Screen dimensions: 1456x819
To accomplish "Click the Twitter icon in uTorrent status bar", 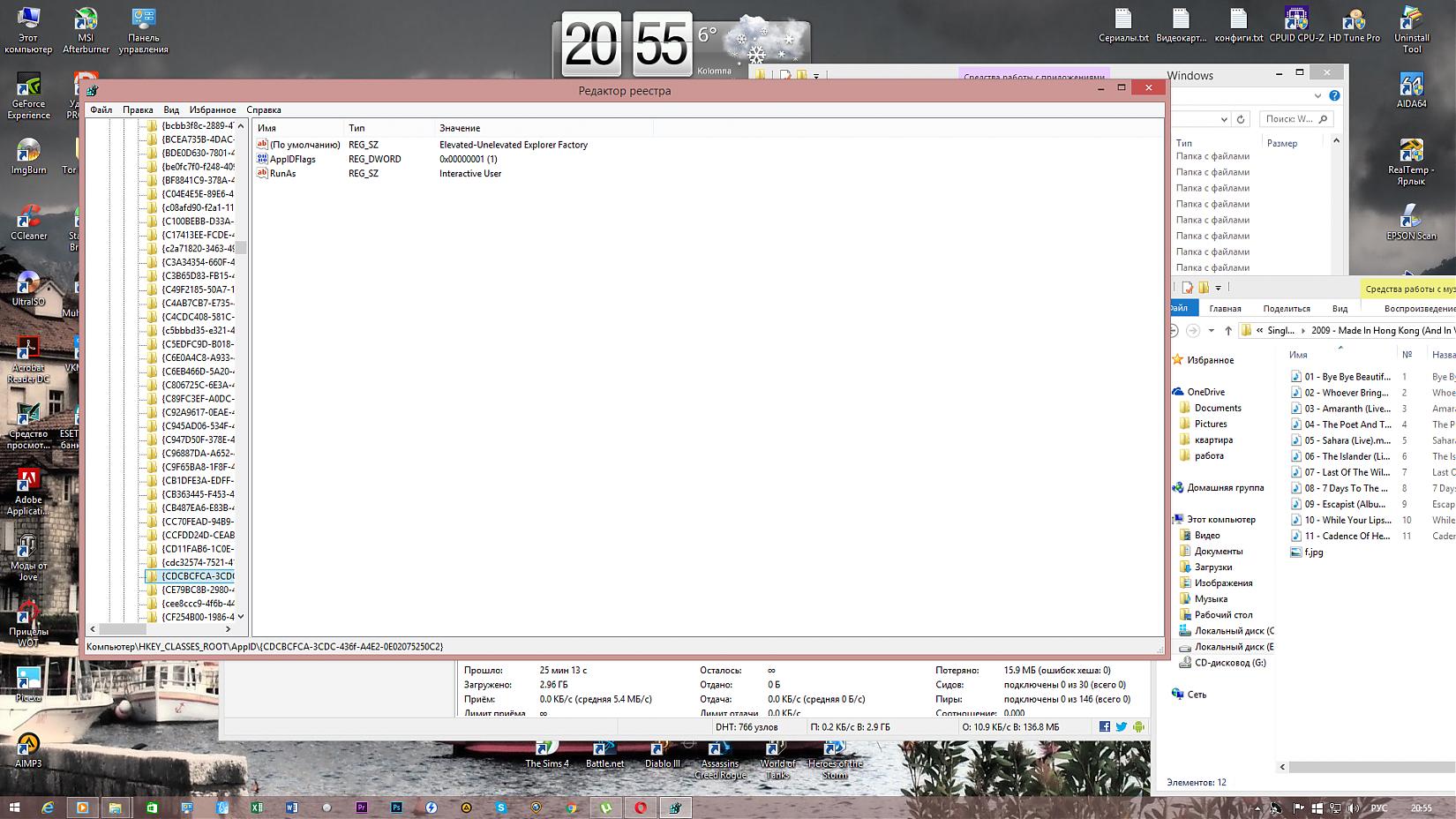I will tap(1121, 727).
